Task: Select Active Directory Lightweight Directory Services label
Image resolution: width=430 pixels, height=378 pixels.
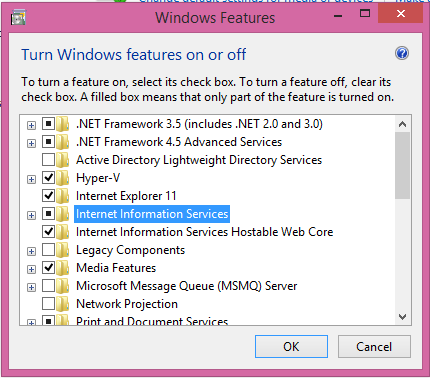Action: point(199,160)
